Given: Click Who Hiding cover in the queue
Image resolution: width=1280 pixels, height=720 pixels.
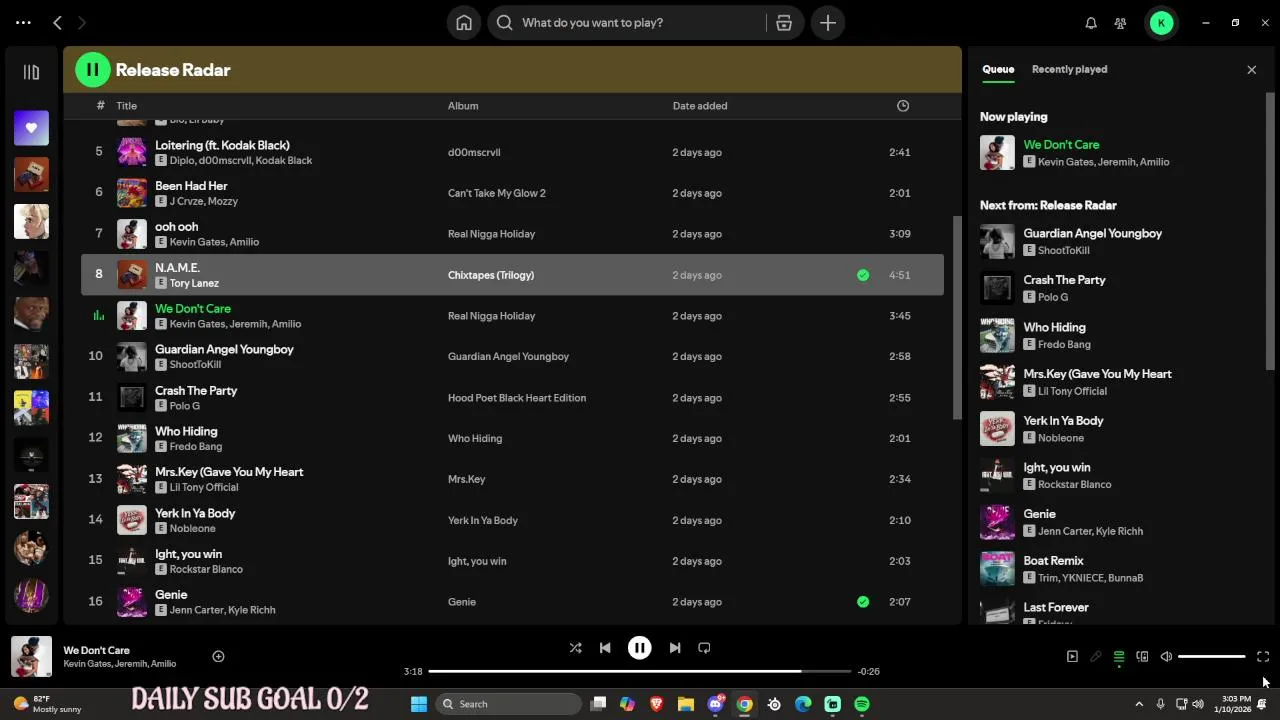Looking at the screenshot, I should (997, 335).
